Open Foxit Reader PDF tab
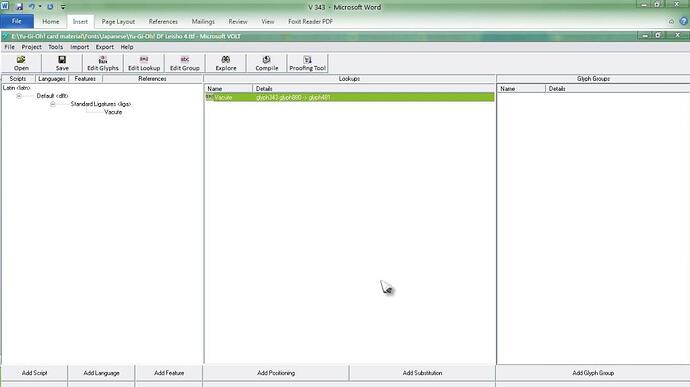Viewport: 690px width, 387px height. tap(310, 21)
